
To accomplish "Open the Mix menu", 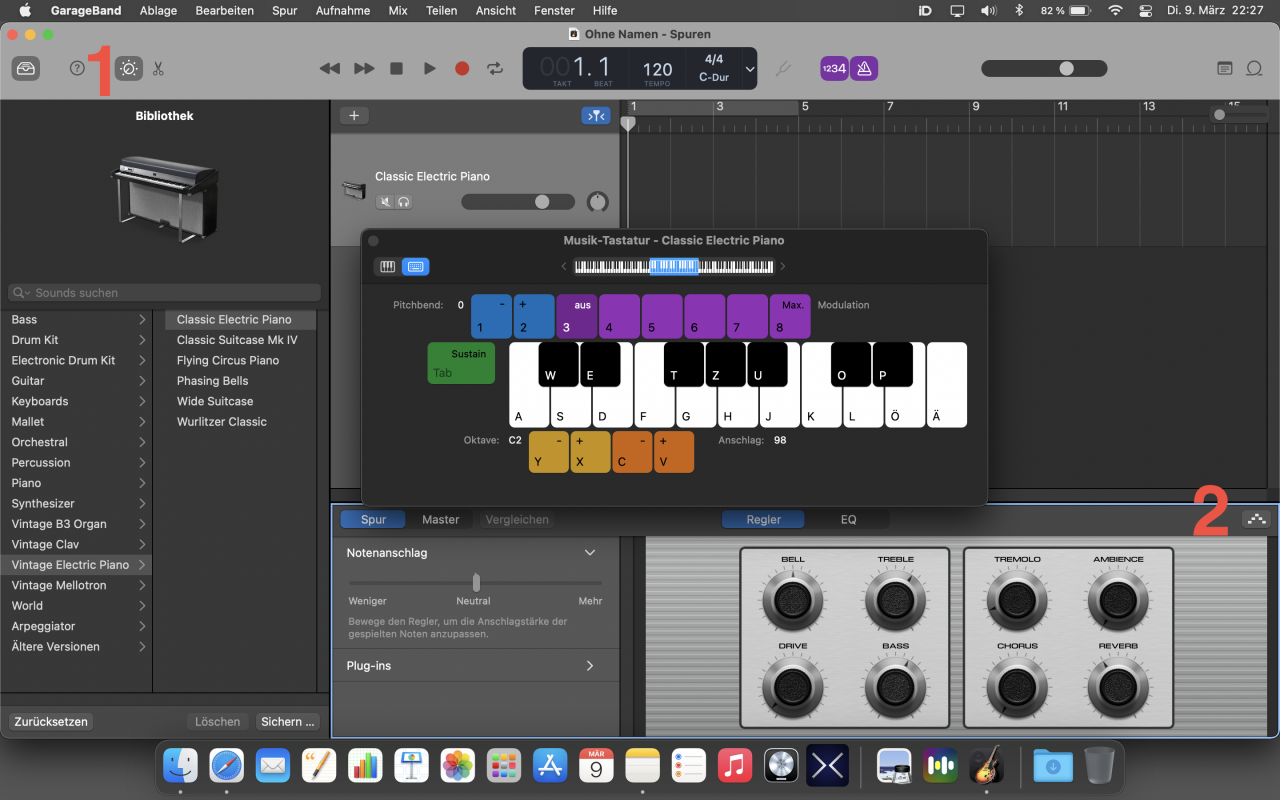I will 398,11.
